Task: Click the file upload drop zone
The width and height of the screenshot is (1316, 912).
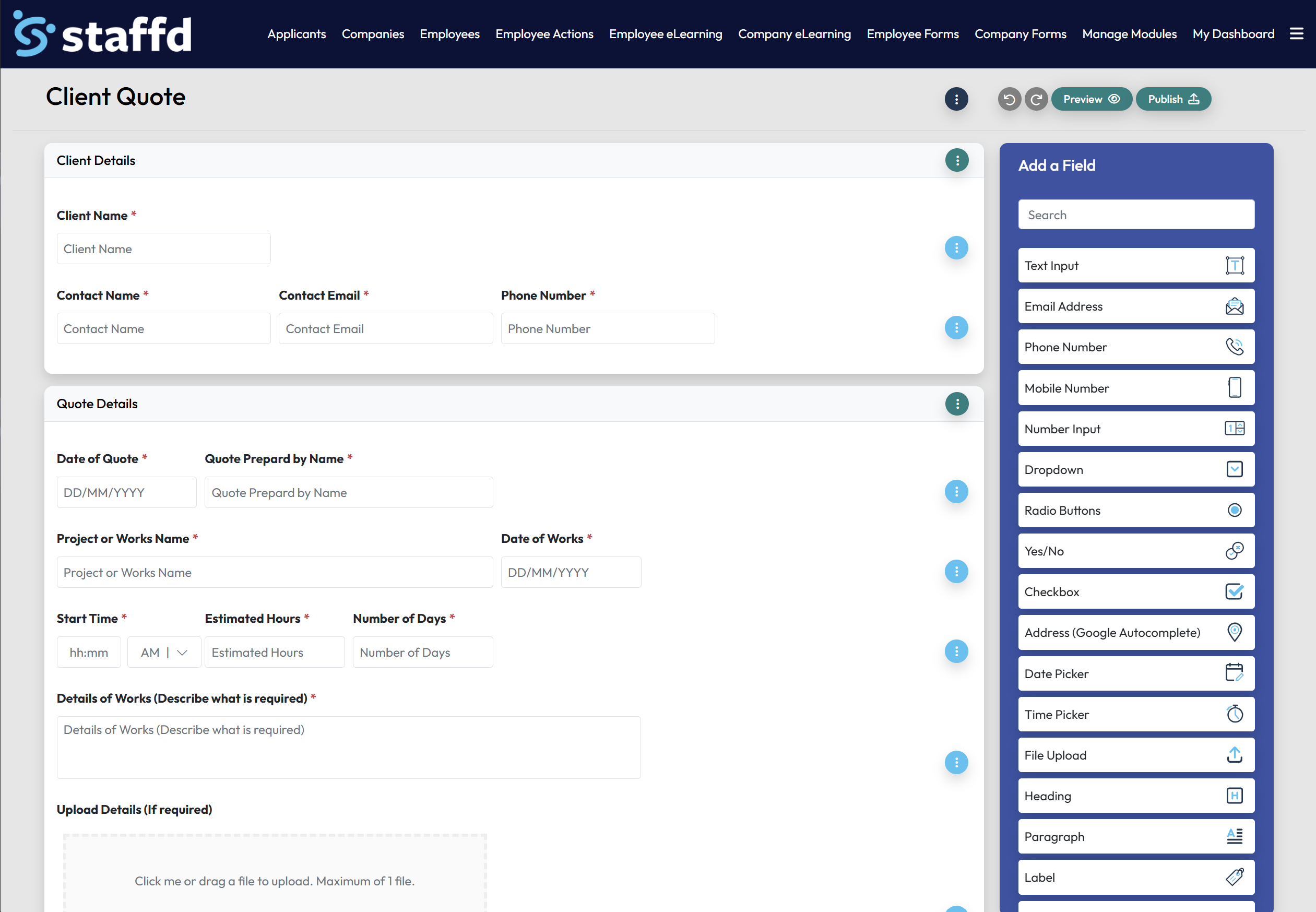Action: click(x=275, y=873)
